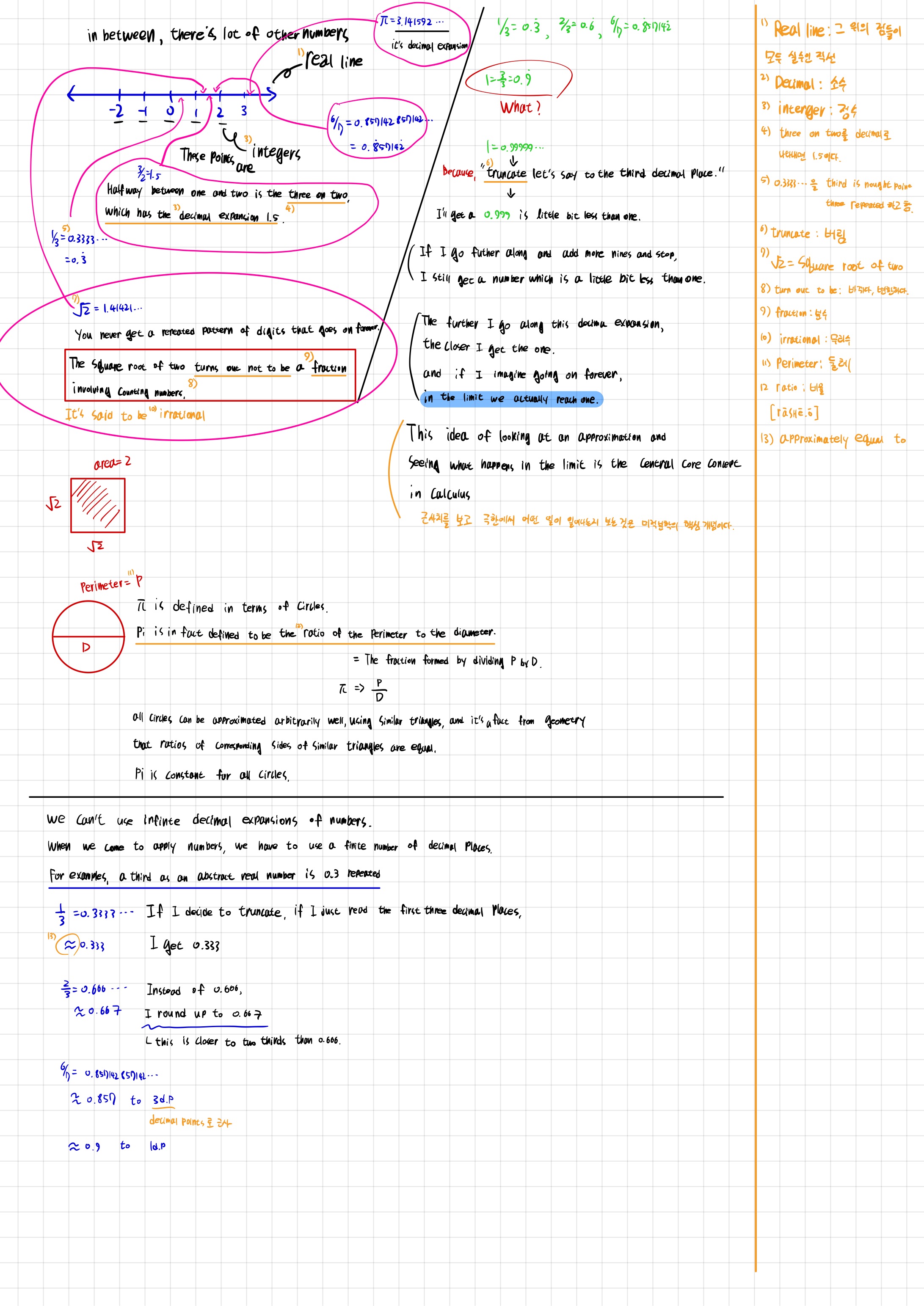924x1306 pixels.
Task: Click "all circles can be approximated arbitrarily well" line
Action: [x=359, y=720]
